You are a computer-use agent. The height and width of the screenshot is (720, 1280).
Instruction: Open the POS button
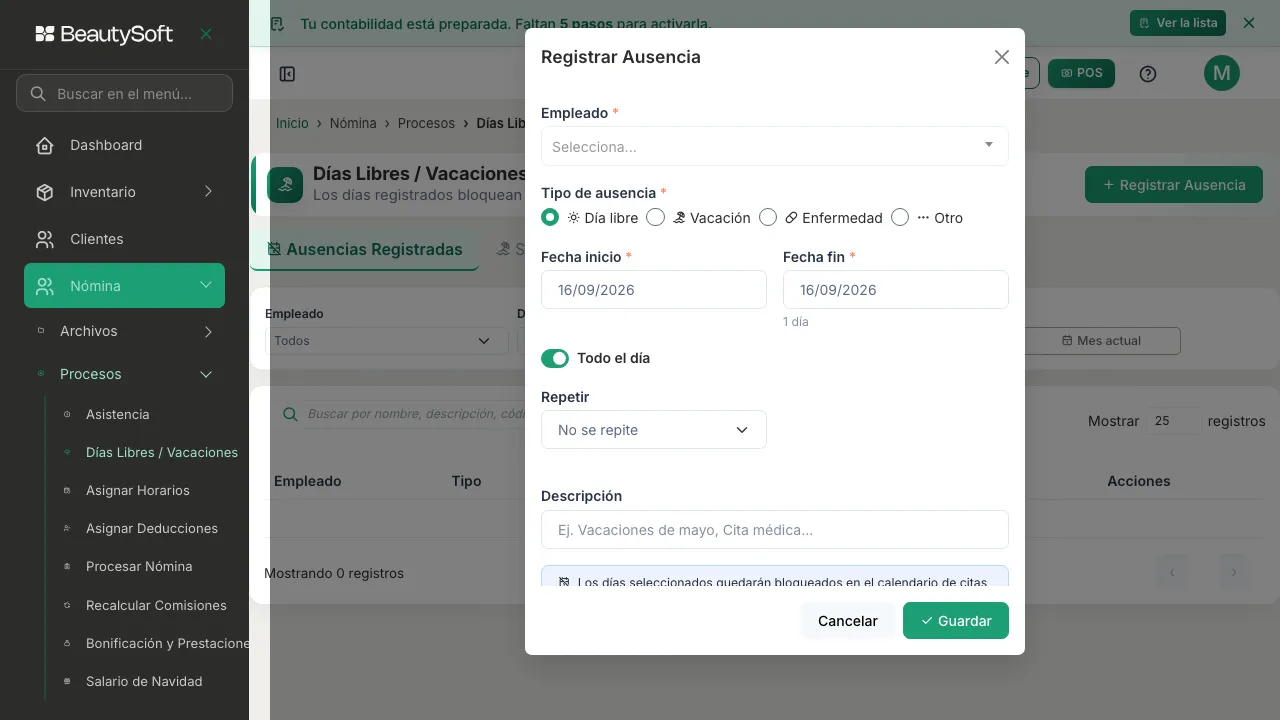[x=1081, y=73]
